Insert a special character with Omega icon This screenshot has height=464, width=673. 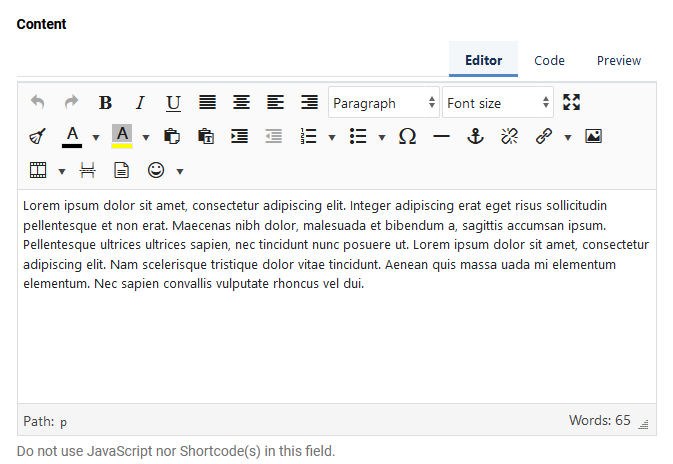click(407, 136)
